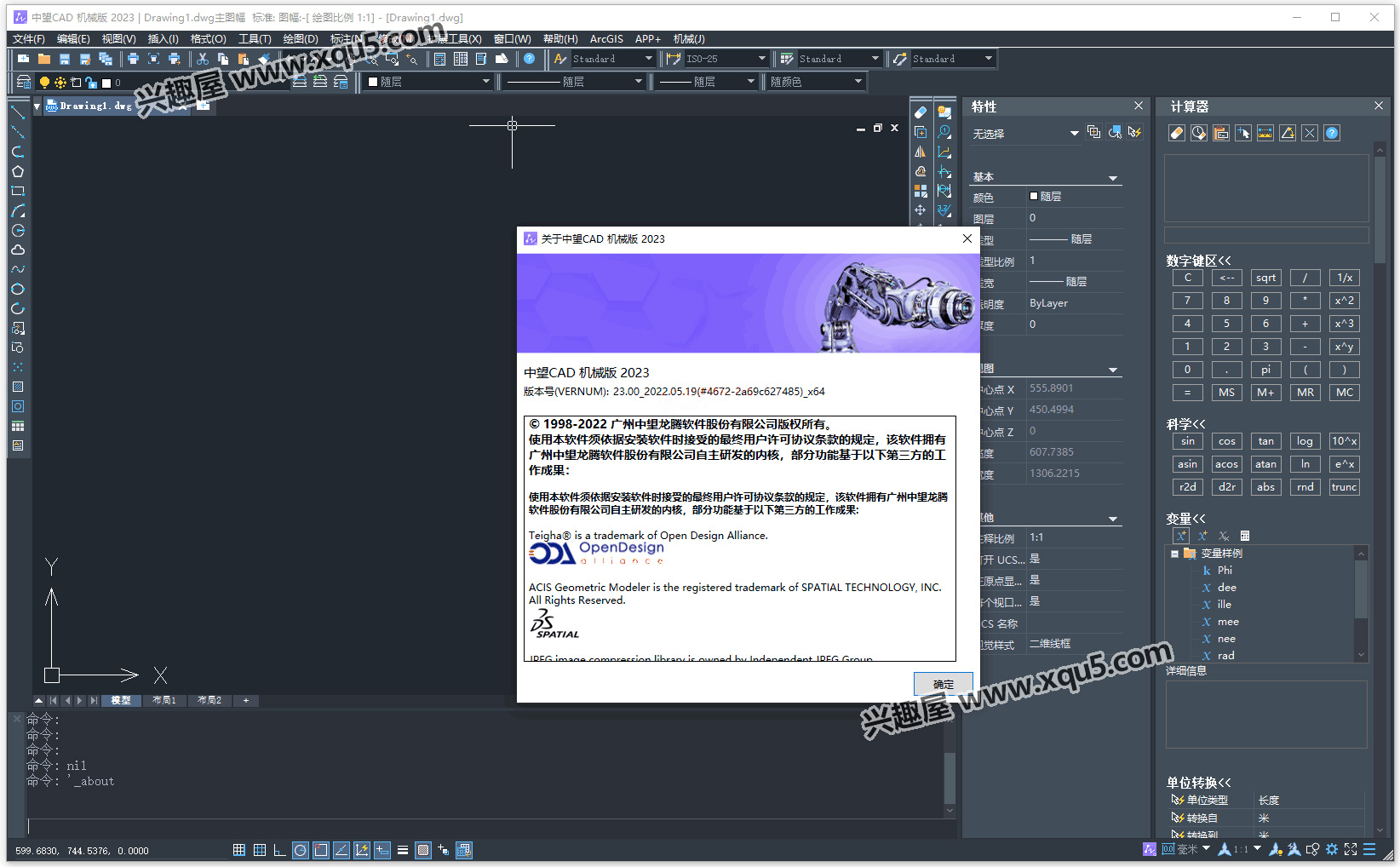Toggle Ortho mode in status bar
The width and height of the screenshot is (1400, 867).
(279, 850)
